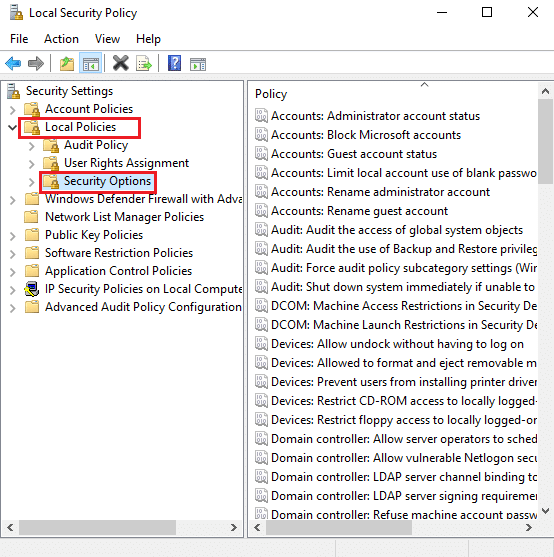Viewport: 554px width, 557px height.
Task: Expand Advanced Audit Policy Configuration node
Action: (x=12, y=308)
